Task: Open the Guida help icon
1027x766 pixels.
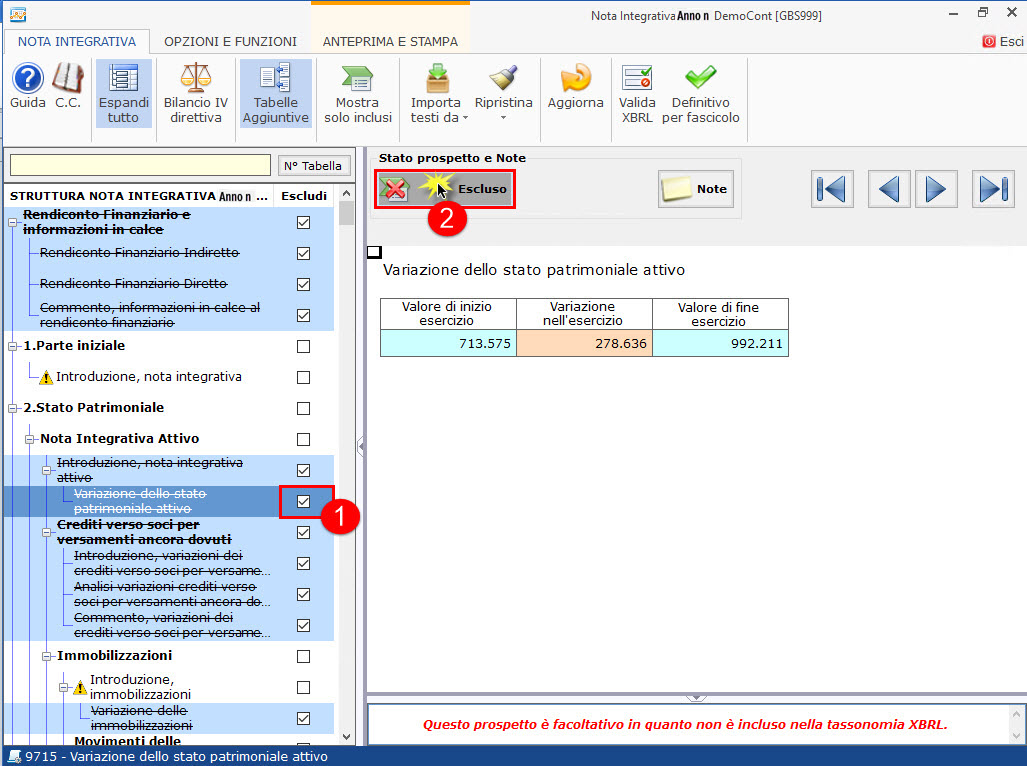Action: coord(28,78)
